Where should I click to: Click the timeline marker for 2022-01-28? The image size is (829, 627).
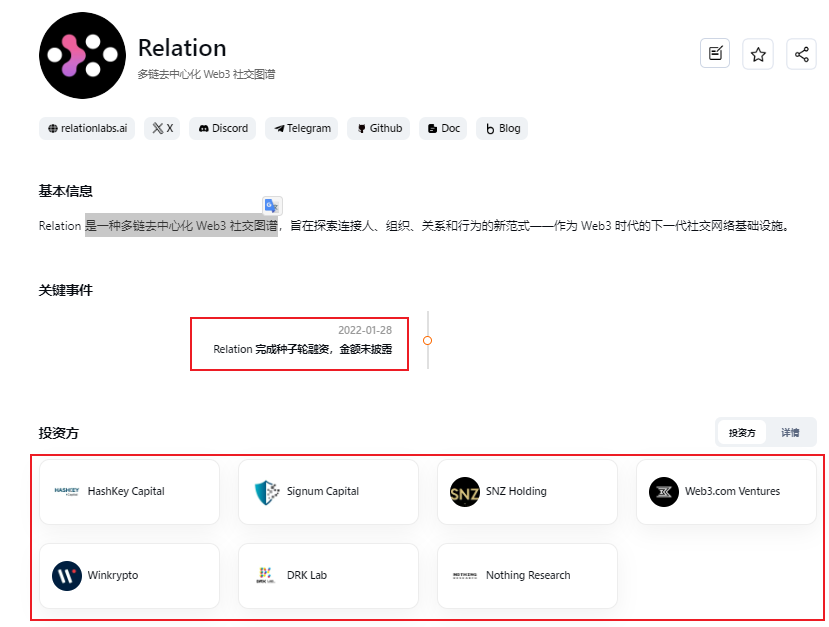coord(428,340)
